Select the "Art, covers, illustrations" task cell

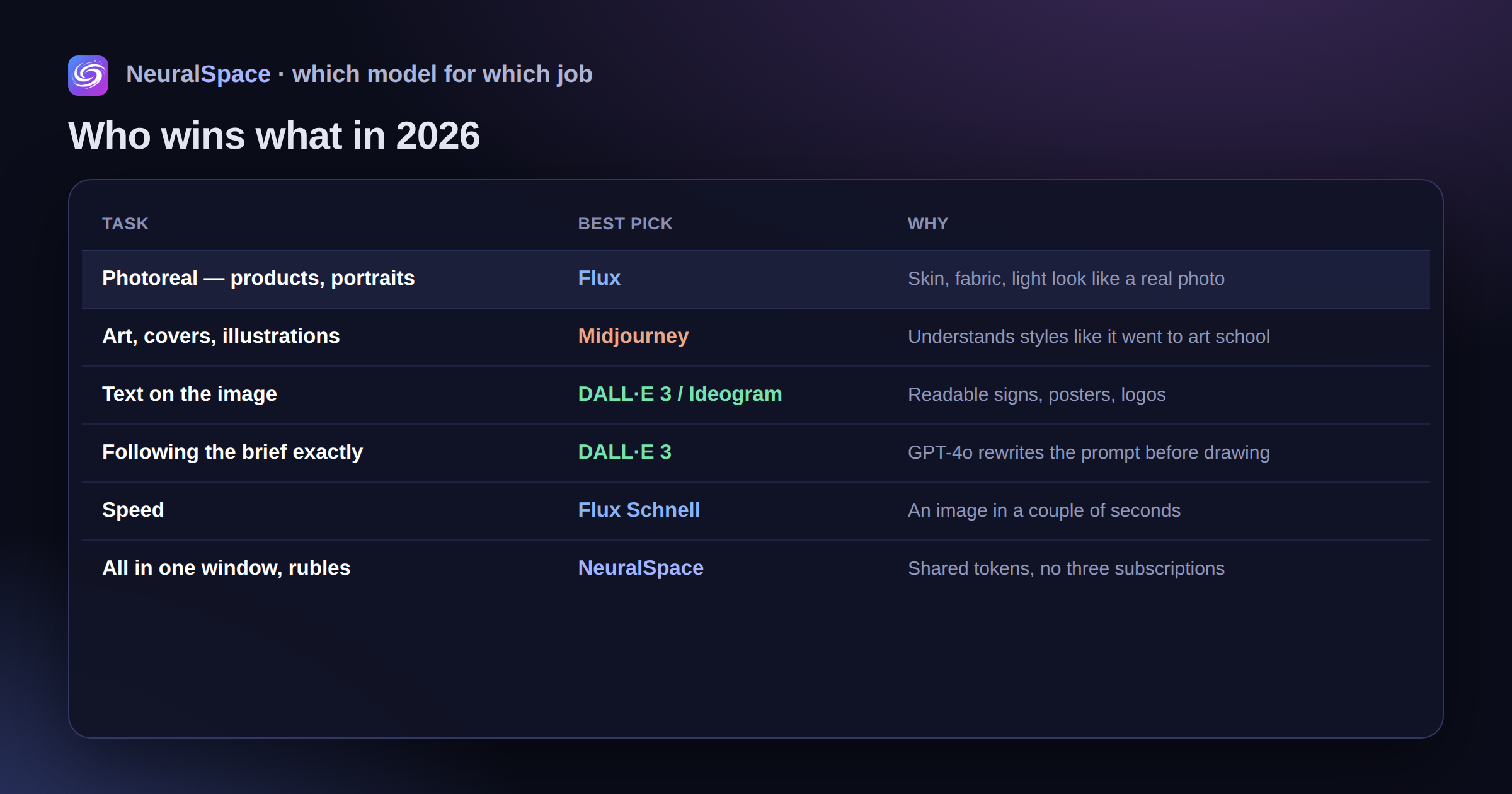coord(221,336)
